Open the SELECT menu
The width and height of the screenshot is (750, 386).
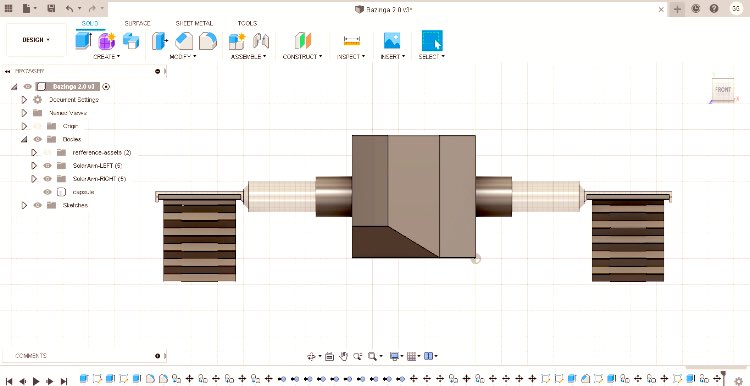pos(431,56)
